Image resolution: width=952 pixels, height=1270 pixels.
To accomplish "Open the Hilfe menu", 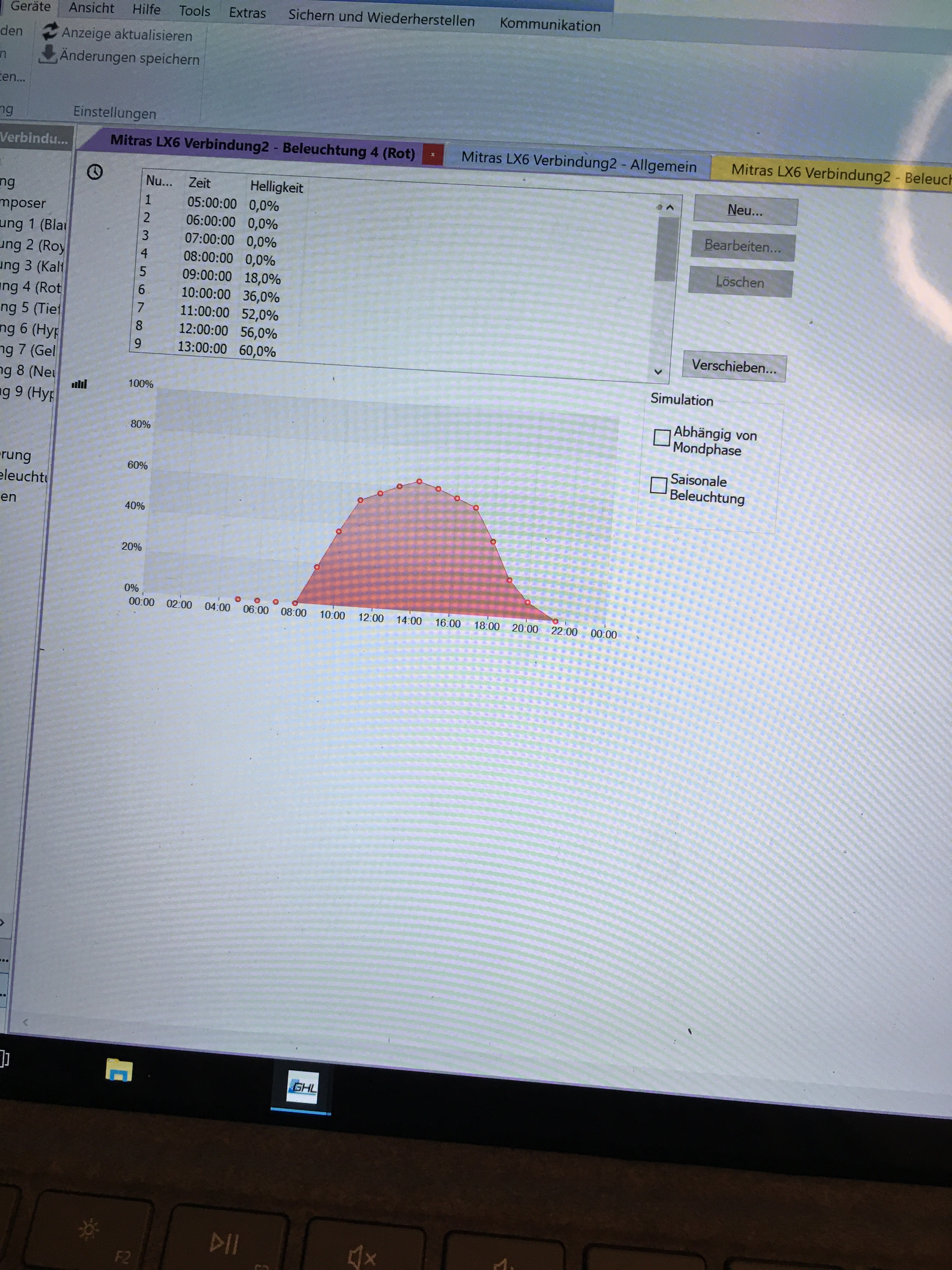I will pos(146,10).
